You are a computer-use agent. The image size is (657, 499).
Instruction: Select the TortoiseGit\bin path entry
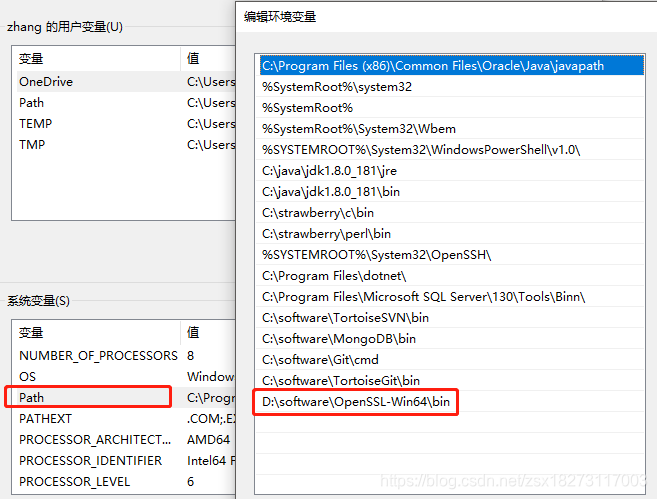click(x=451, y=380)
